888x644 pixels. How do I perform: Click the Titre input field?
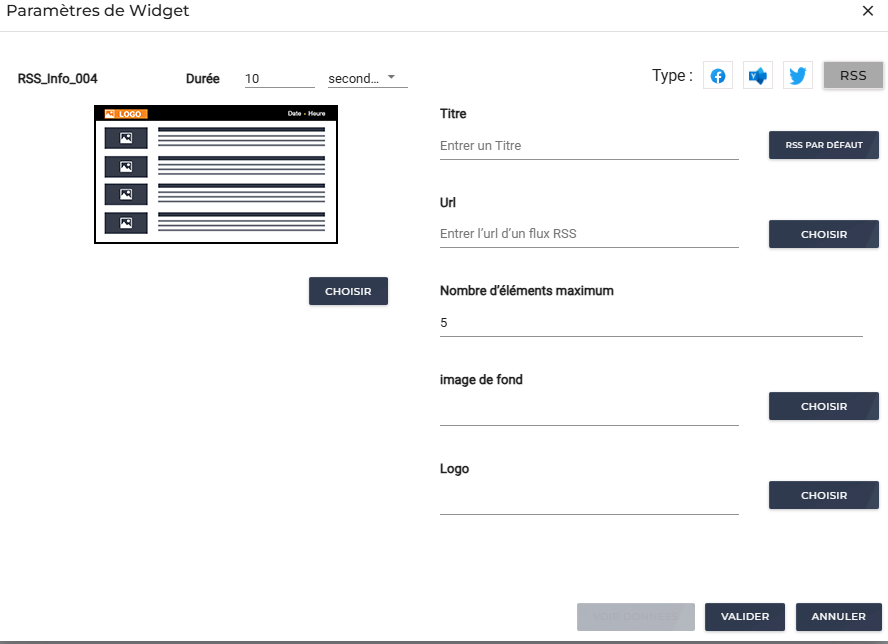pos(588,146)
